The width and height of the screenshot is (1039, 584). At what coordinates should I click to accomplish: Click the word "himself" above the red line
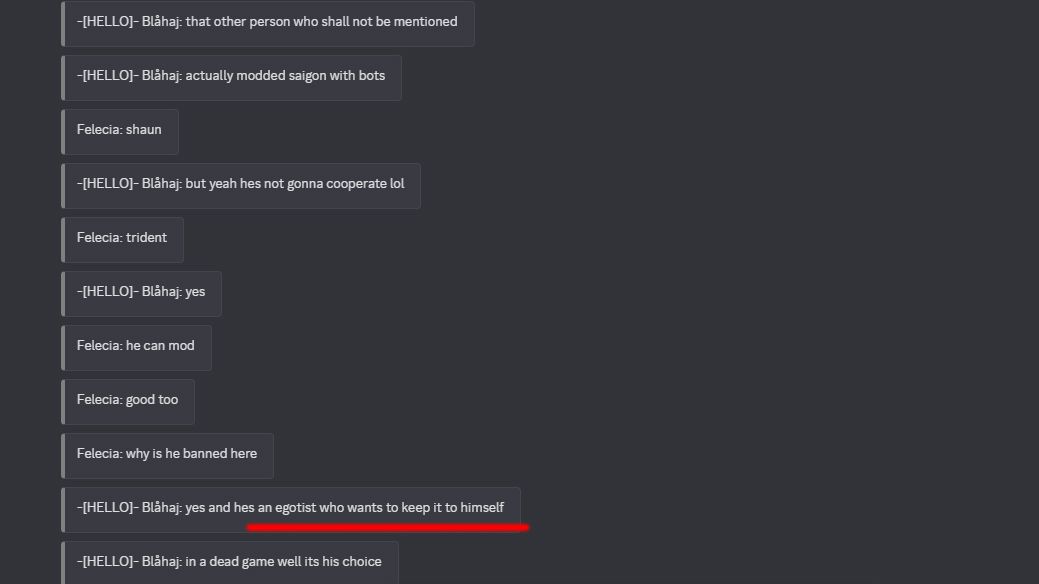pyautogui.click(x=482, y=508)
